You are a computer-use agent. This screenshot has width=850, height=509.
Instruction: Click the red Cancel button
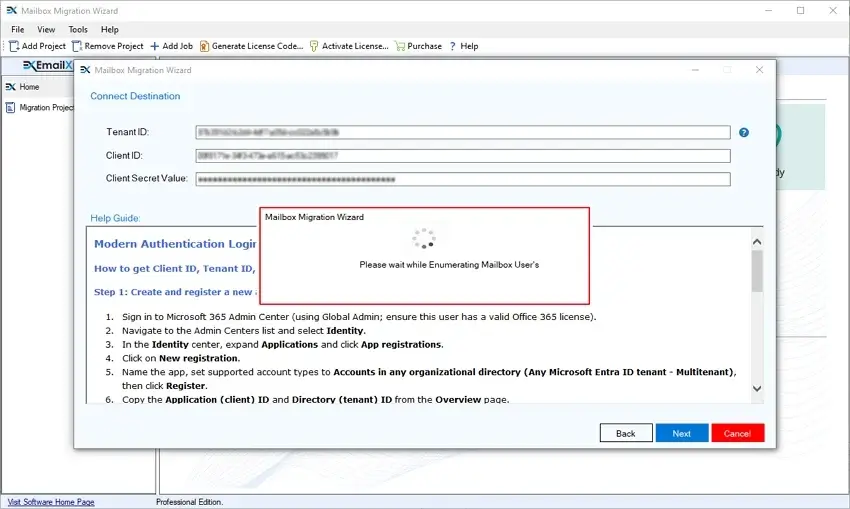click(x=737, y=433)
